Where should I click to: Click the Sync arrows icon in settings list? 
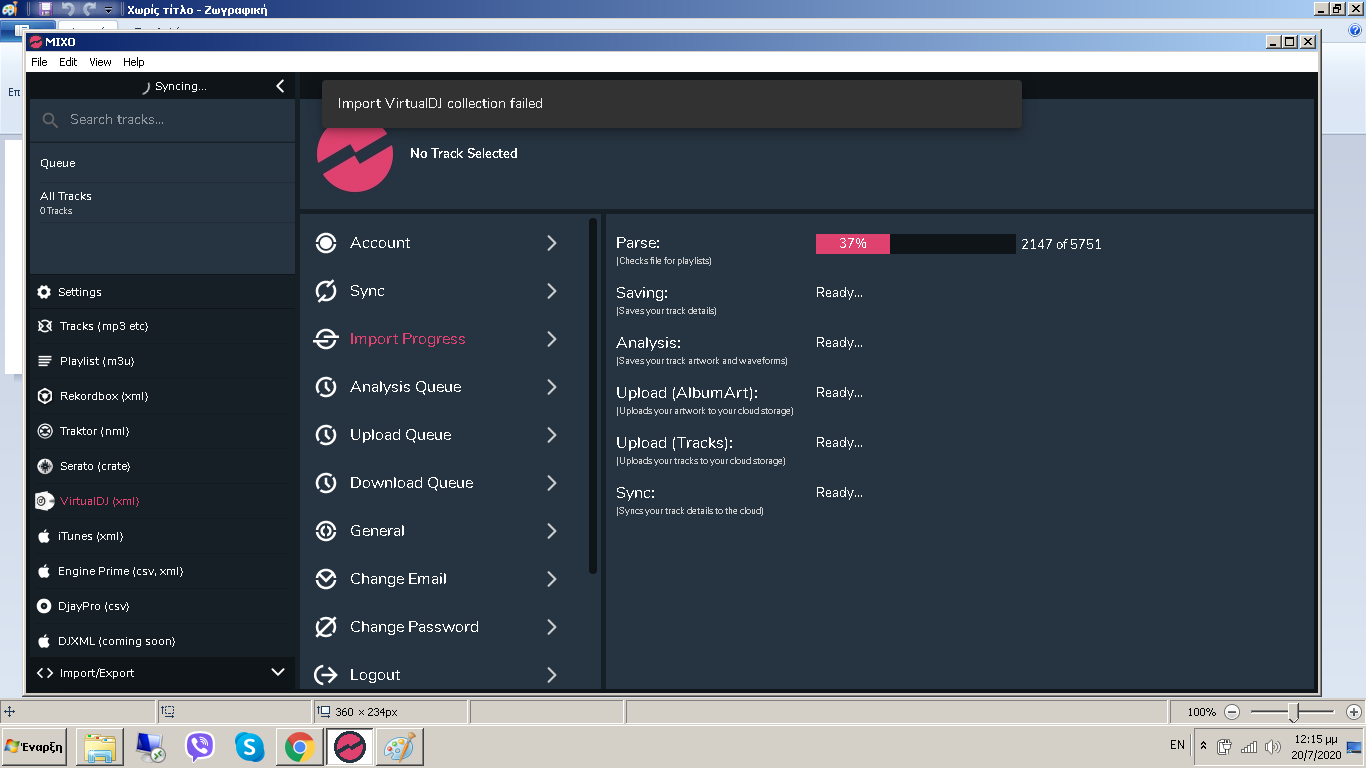tap(326, 291)
